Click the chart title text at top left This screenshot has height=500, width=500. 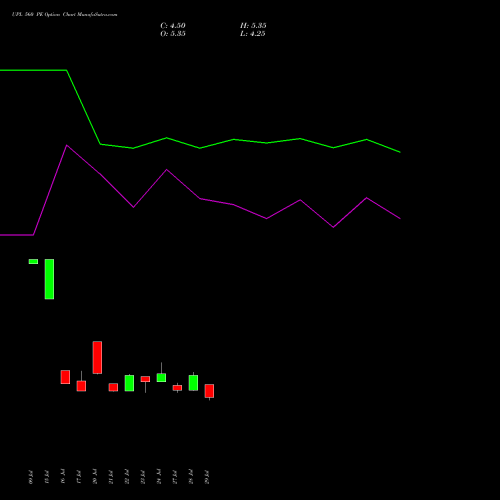click(x=64, y=14)
